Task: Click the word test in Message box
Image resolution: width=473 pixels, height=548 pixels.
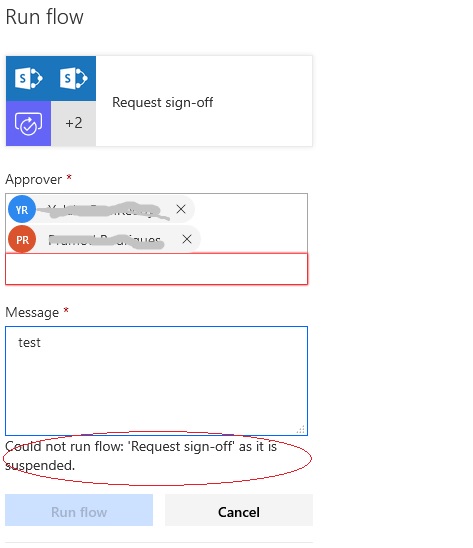Action: 30,342
